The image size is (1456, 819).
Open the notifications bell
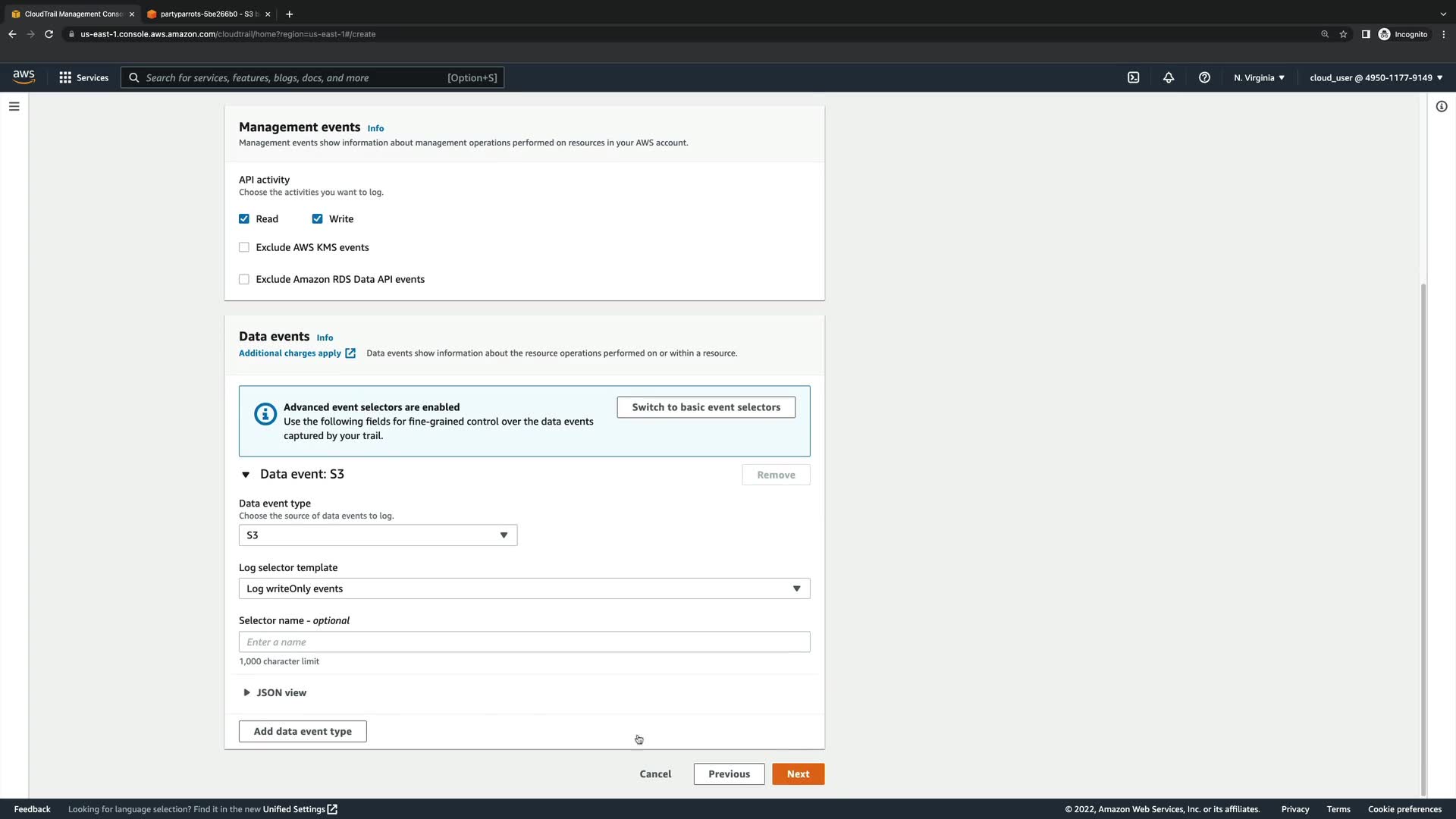click(1169, 77)
